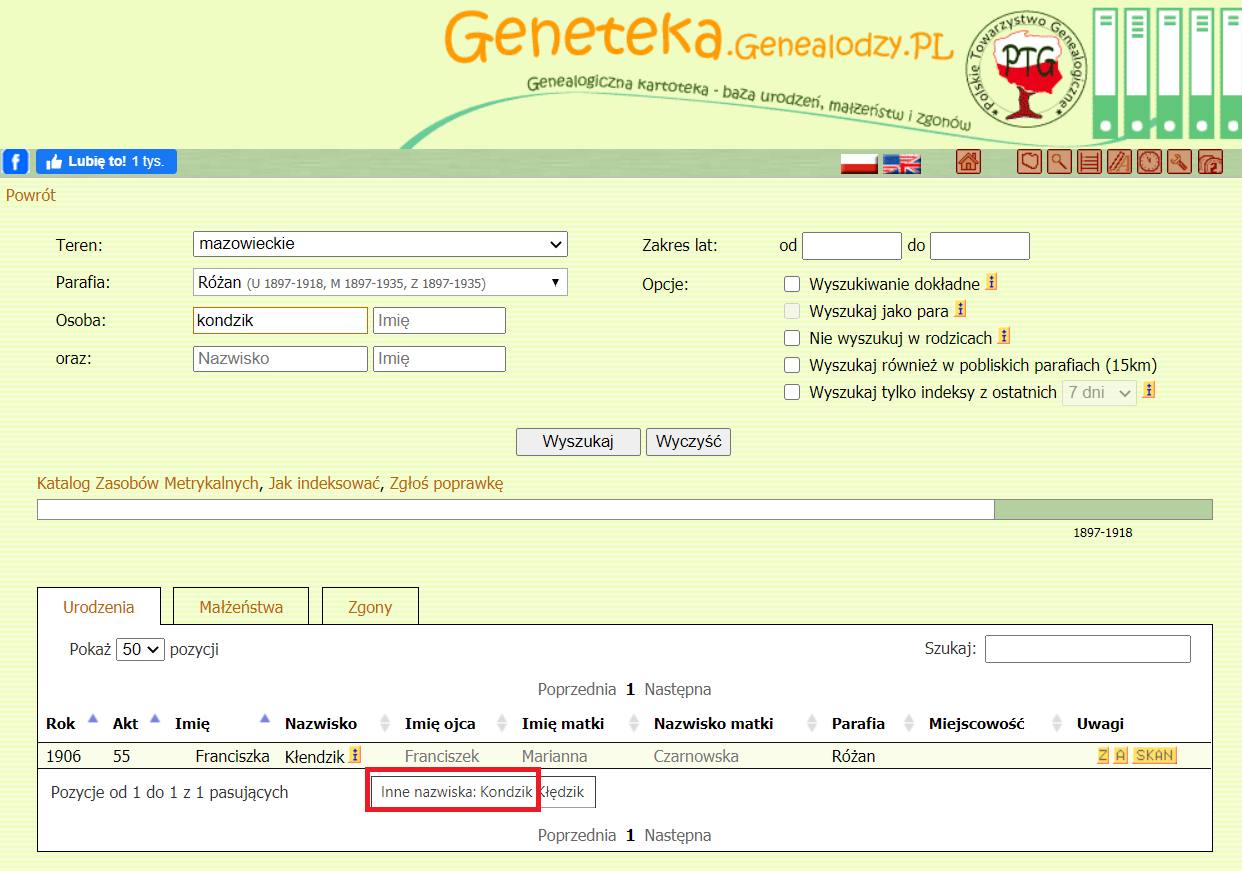Click the Poland map icon in the toolbar

tap(1029, 161)
